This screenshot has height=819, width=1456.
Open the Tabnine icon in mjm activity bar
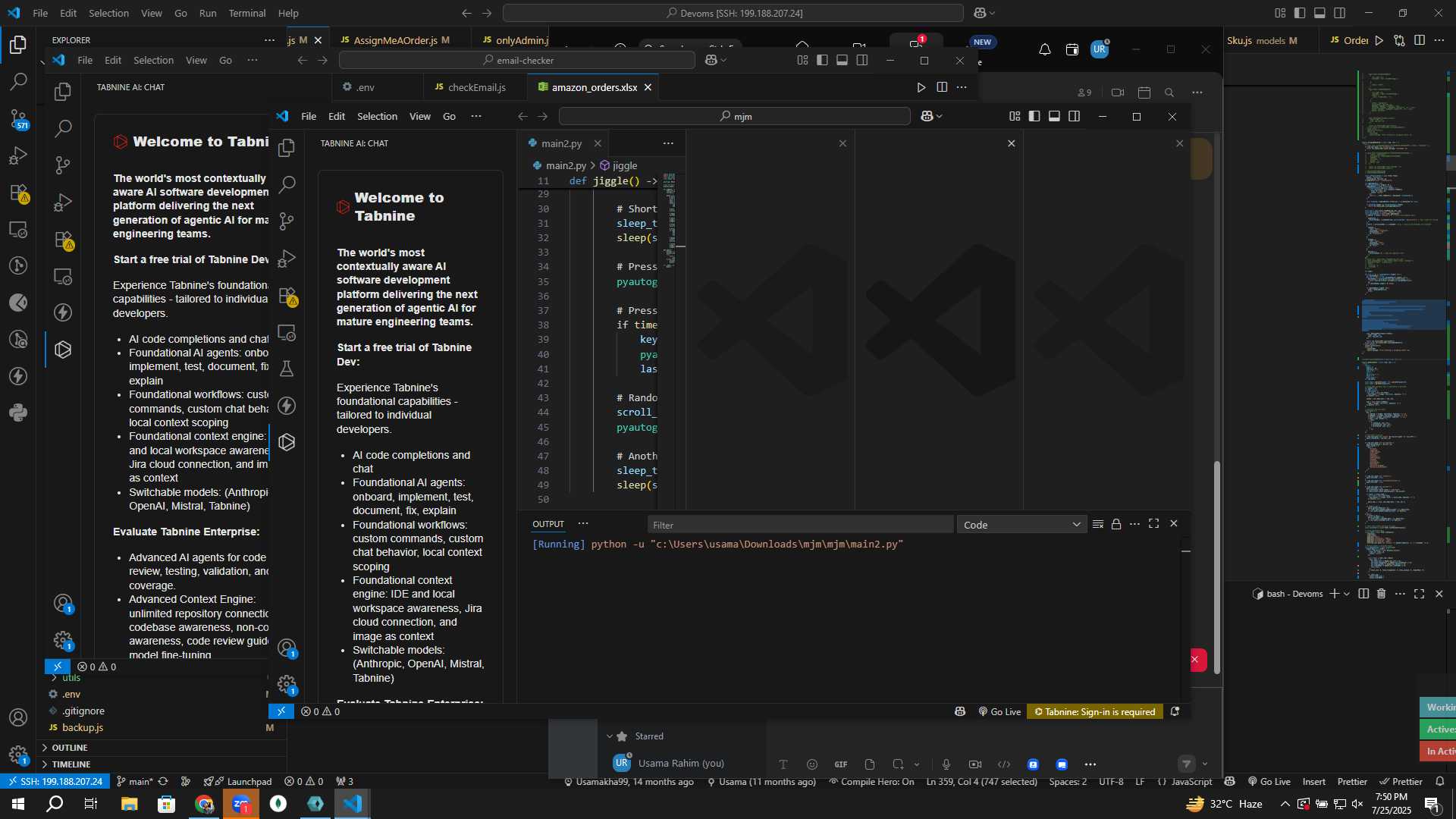click(287, 442)
